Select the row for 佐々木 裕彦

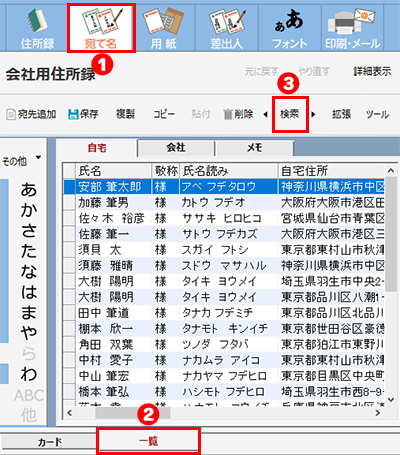point(224,218)
